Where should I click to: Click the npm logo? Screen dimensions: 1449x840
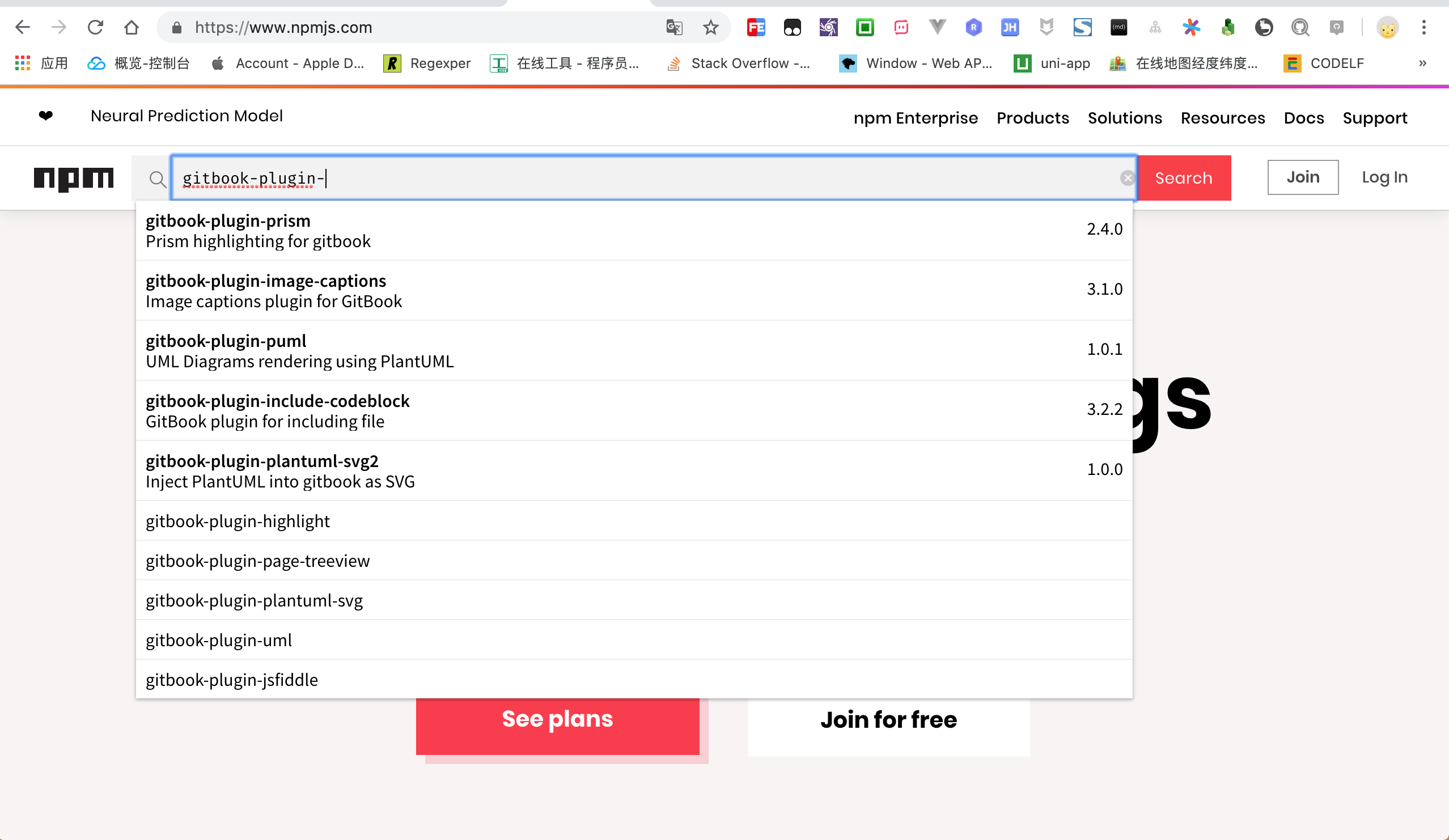pyautogui.click(x=74, y=178)
